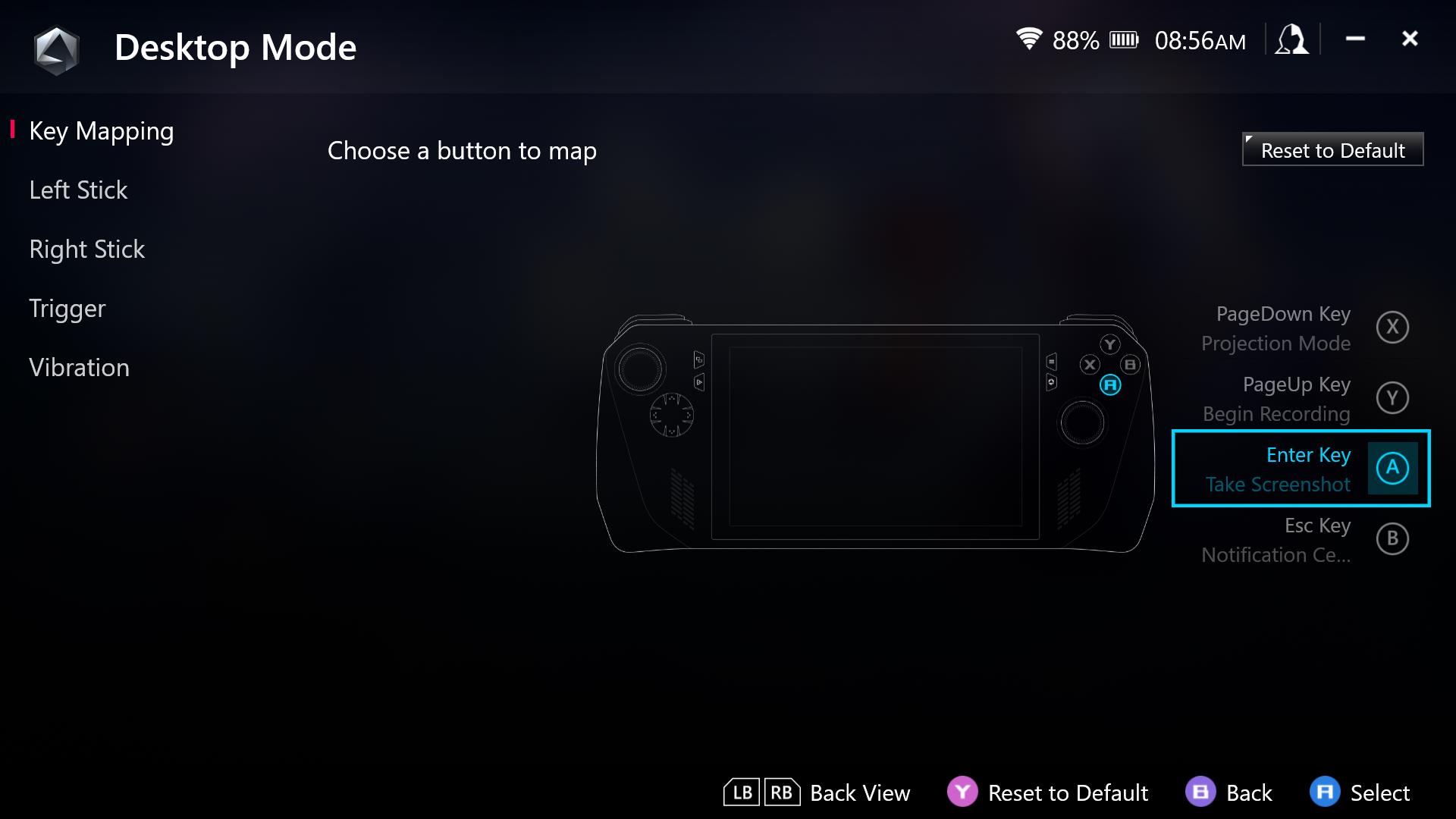Expand the Right Stick settings section
Viewport: 1456px width, 819px height.
pos(86,248)
